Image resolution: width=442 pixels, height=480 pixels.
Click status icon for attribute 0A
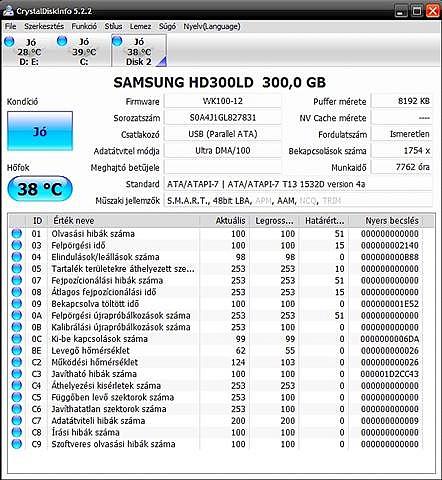(x=17, y=315)
